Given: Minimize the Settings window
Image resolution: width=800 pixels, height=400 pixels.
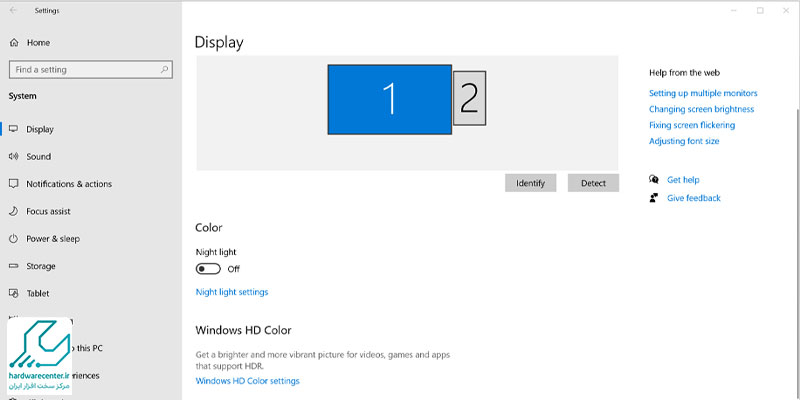Looking at the screenshot, I should pyautogui.click(x=734, y=10).
